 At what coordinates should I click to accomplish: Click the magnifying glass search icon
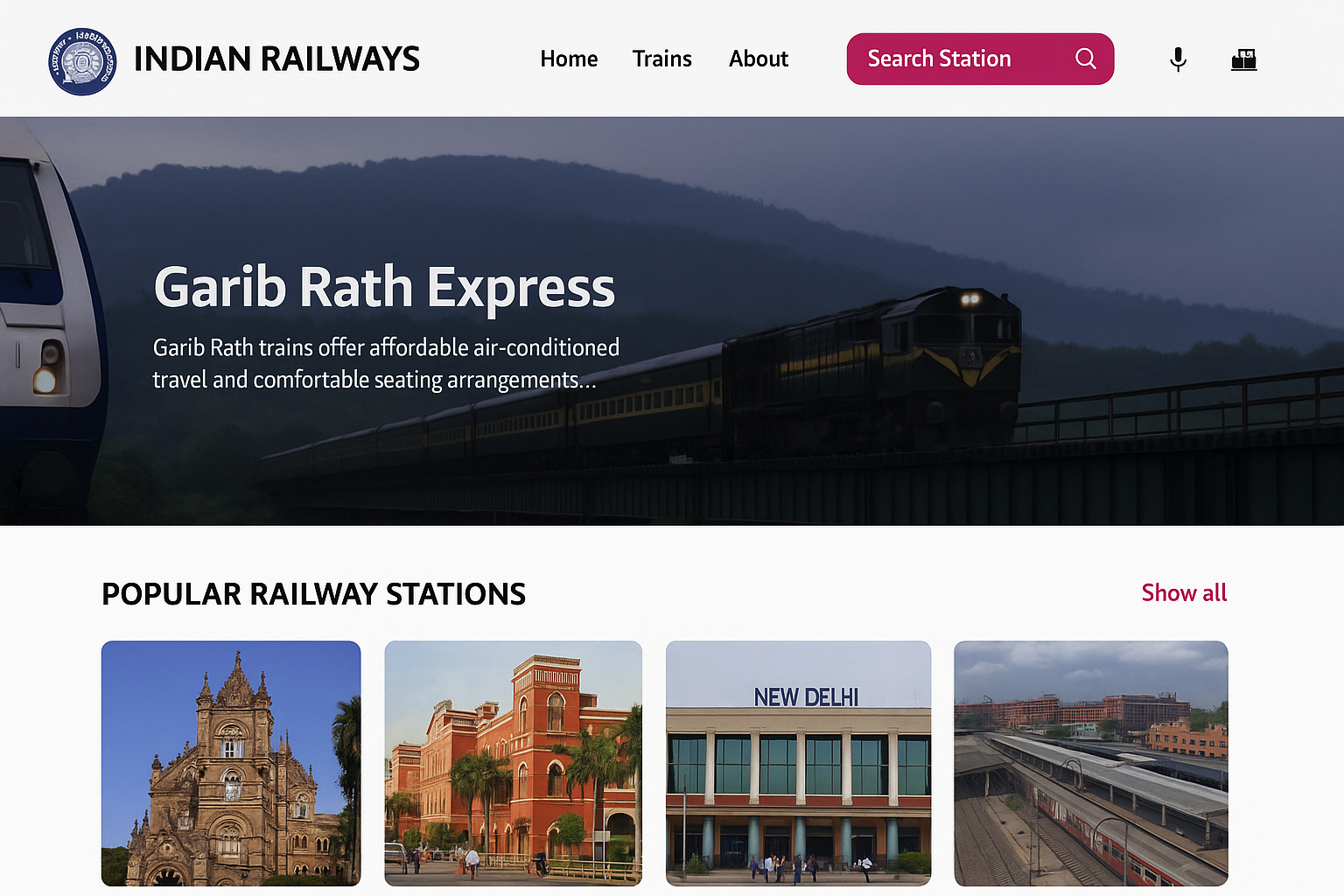(1085, 59)
